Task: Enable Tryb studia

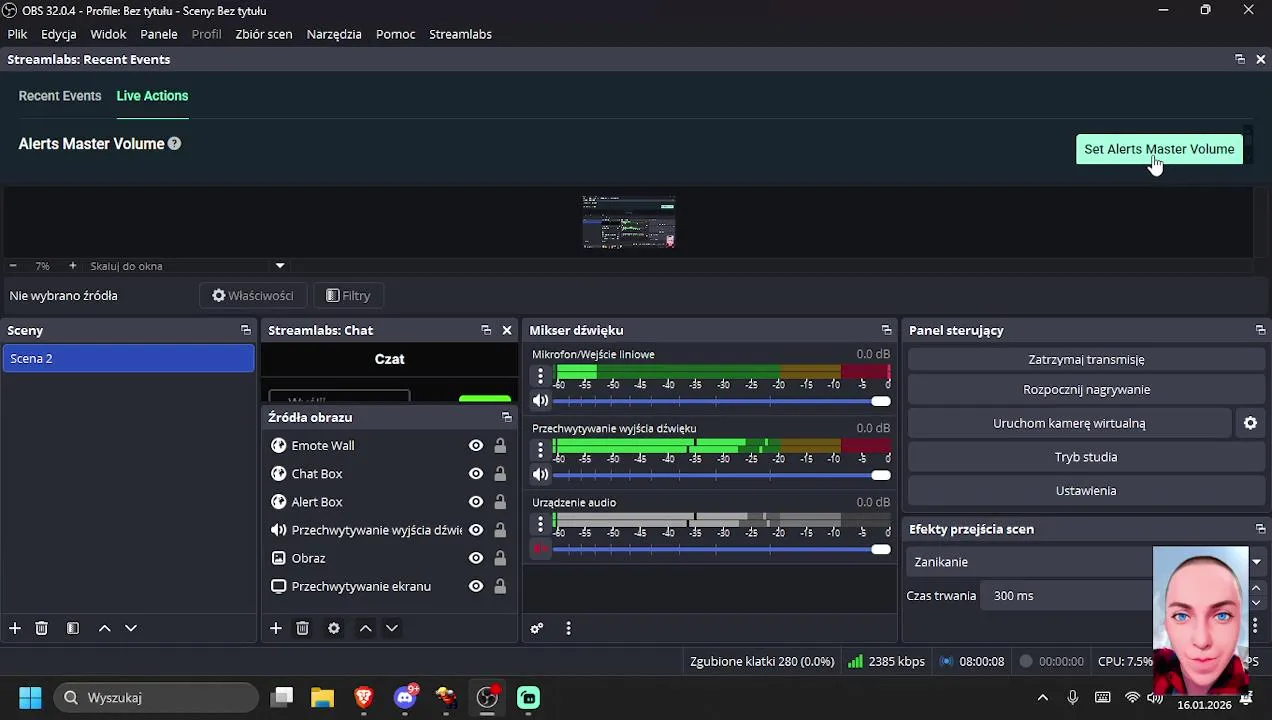Action: 1086,457
